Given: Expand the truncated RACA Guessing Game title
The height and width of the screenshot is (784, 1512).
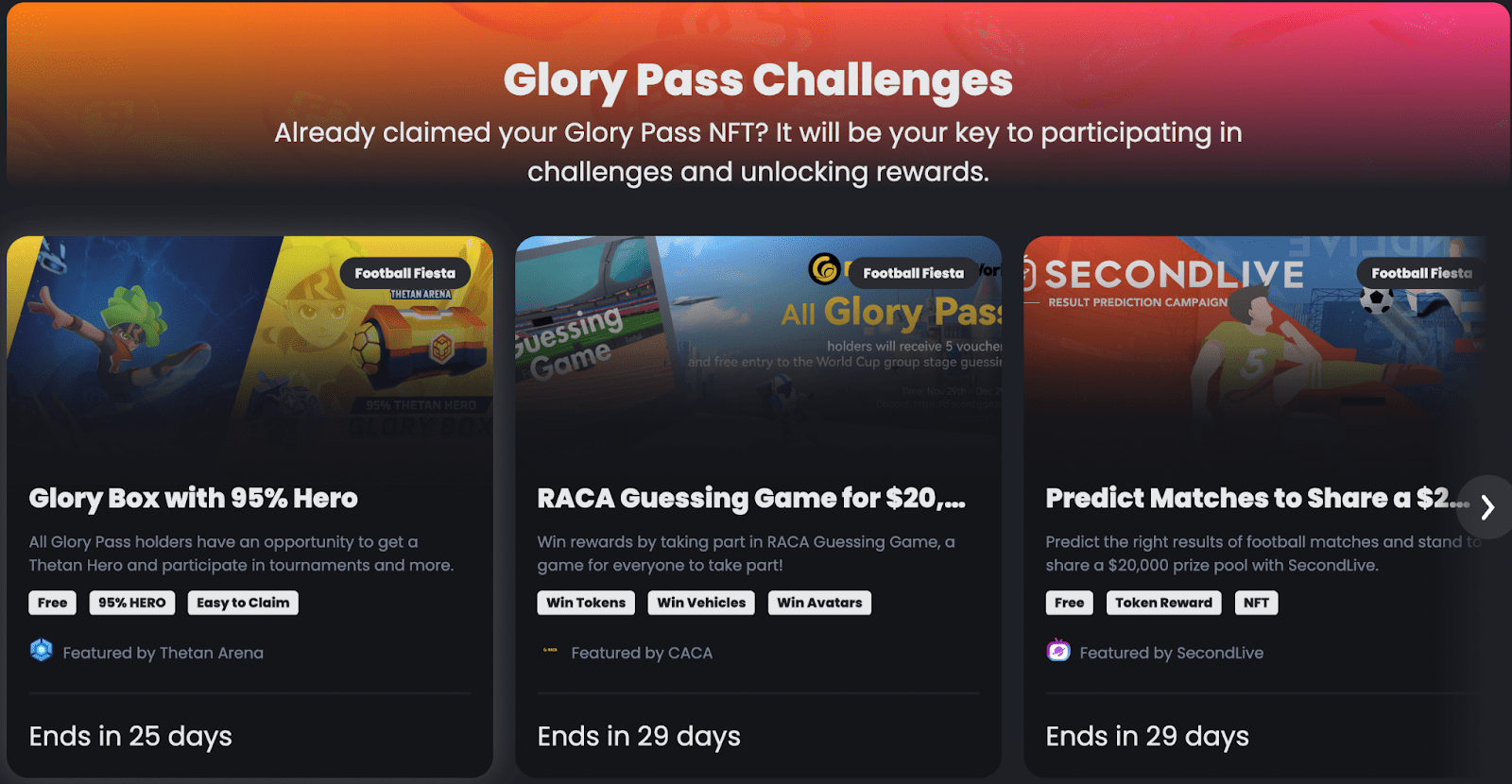Looking at the screenshot, I should pyautogui.click(x=751, y=499).
